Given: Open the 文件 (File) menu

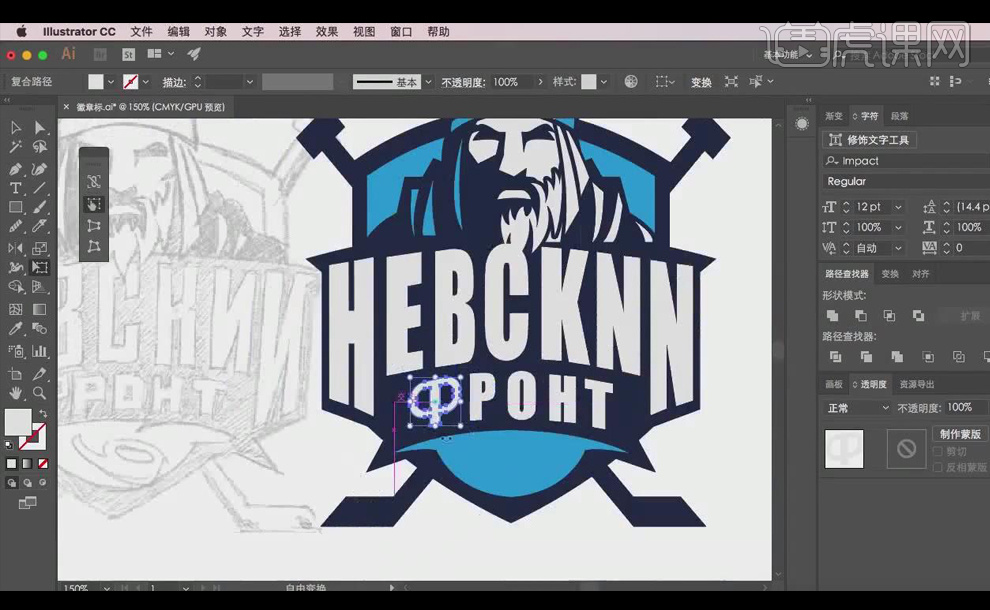Looking at the screenshot, I should (x=141, y=32).
